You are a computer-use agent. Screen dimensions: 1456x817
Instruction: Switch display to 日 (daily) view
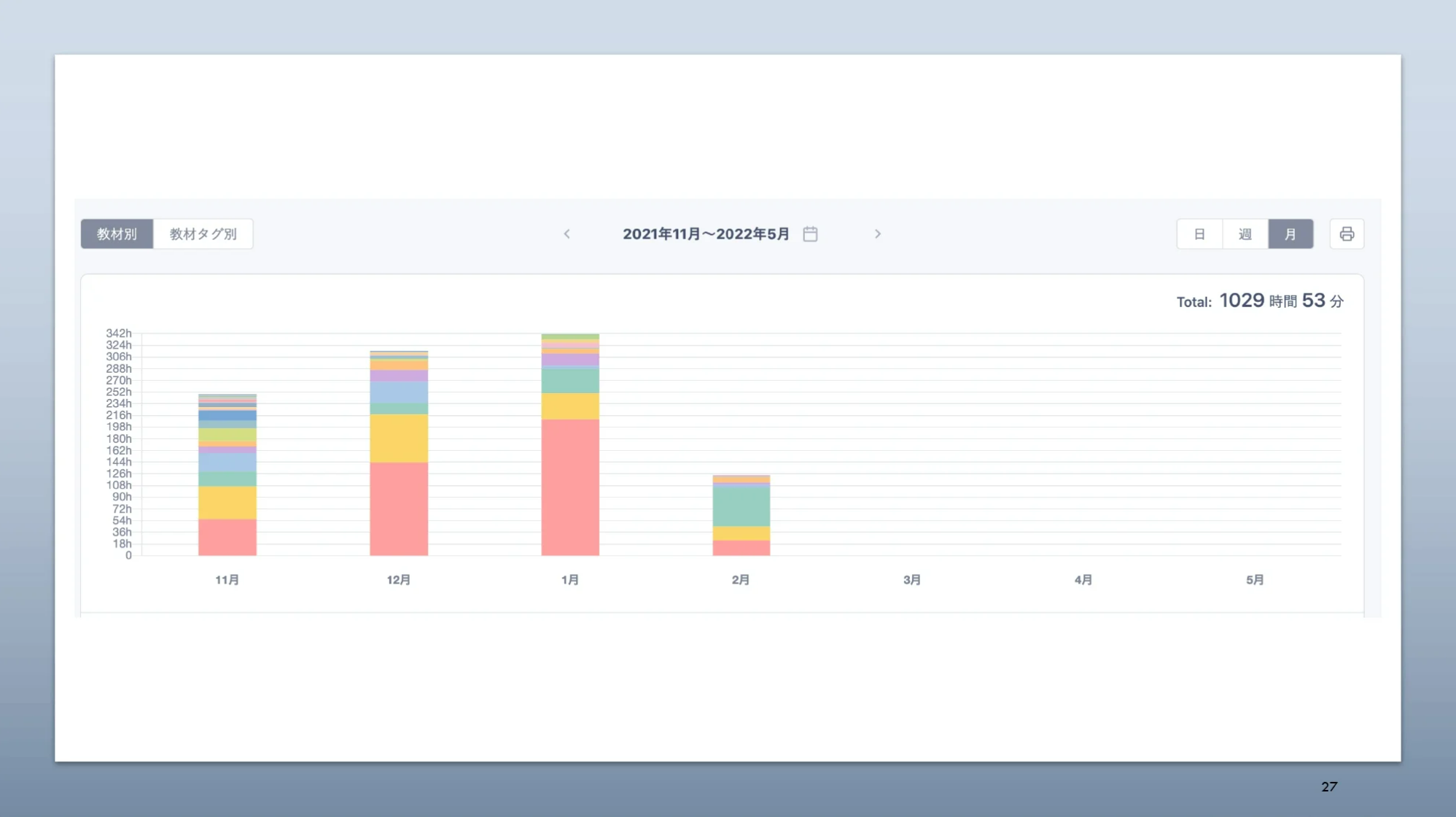click(1199, 233)
